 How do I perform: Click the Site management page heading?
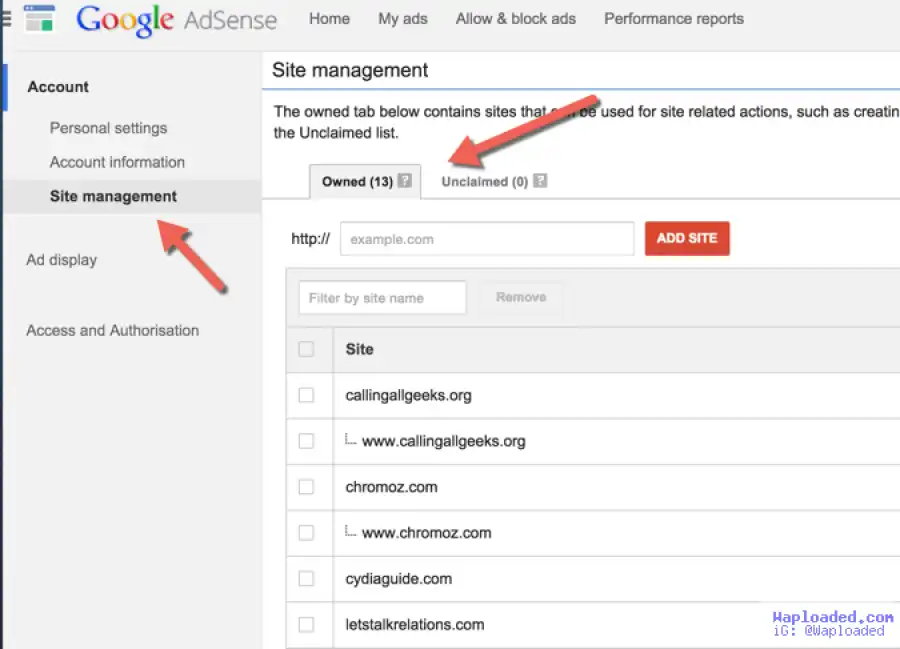pyautogui.click(x=350, y=70)
